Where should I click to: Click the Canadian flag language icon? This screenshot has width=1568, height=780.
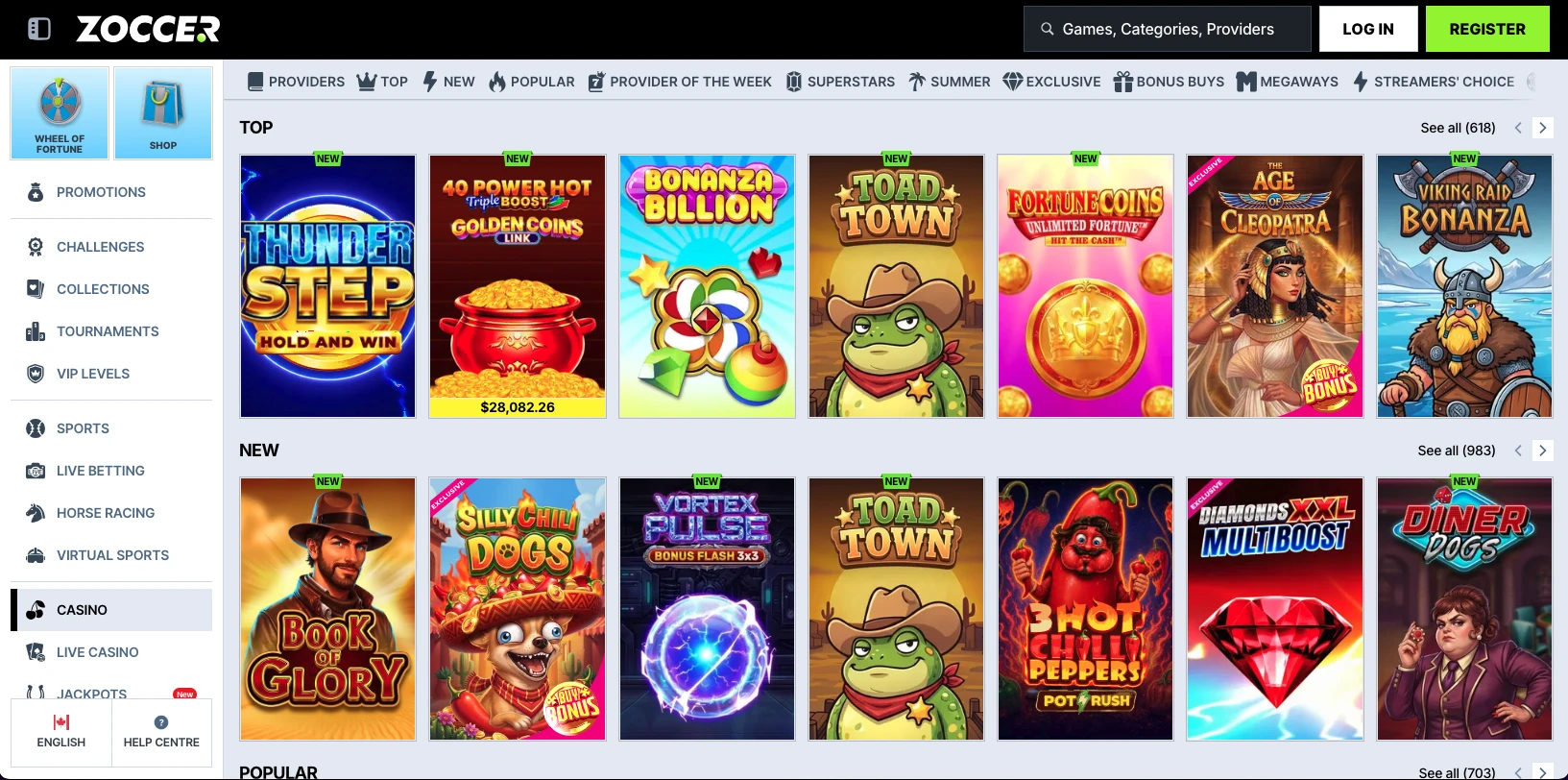[61, 722]
